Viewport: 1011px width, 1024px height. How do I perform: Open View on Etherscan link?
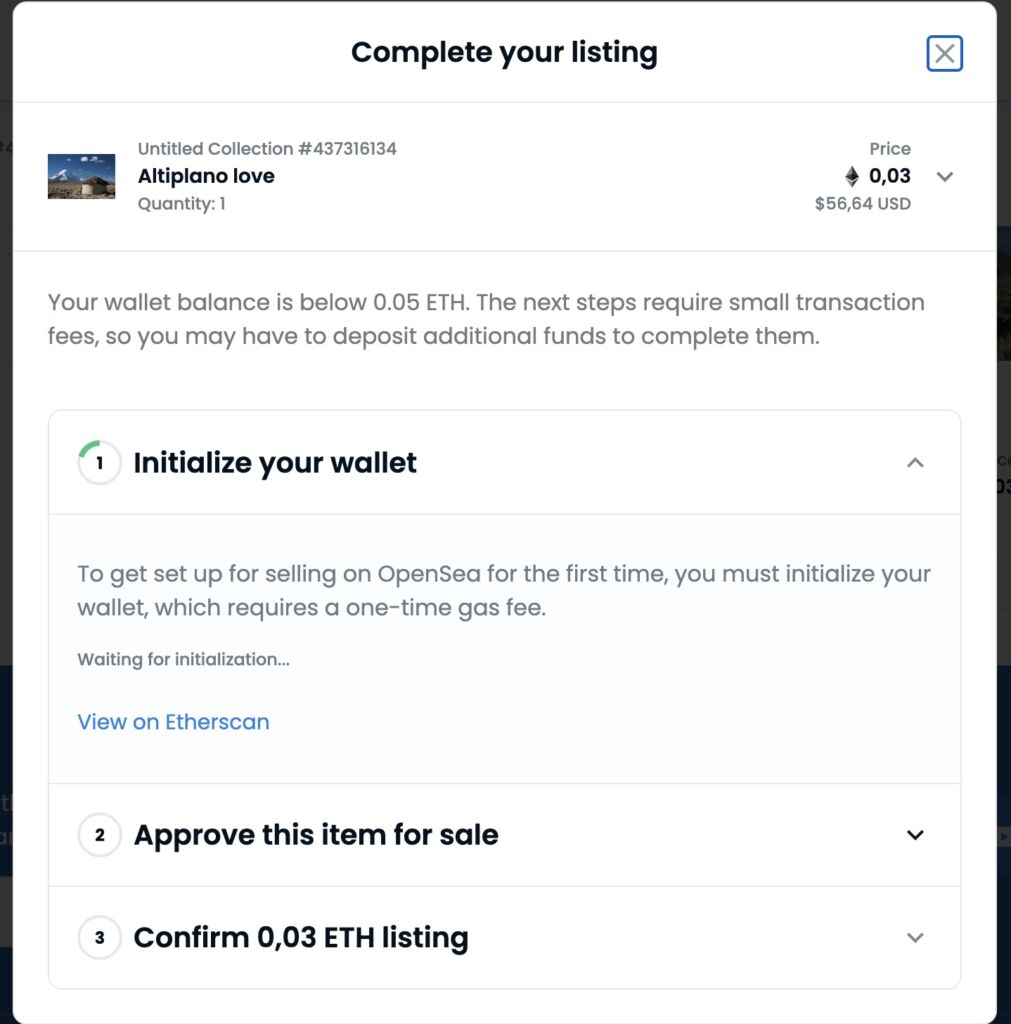(x=173, y=722)
